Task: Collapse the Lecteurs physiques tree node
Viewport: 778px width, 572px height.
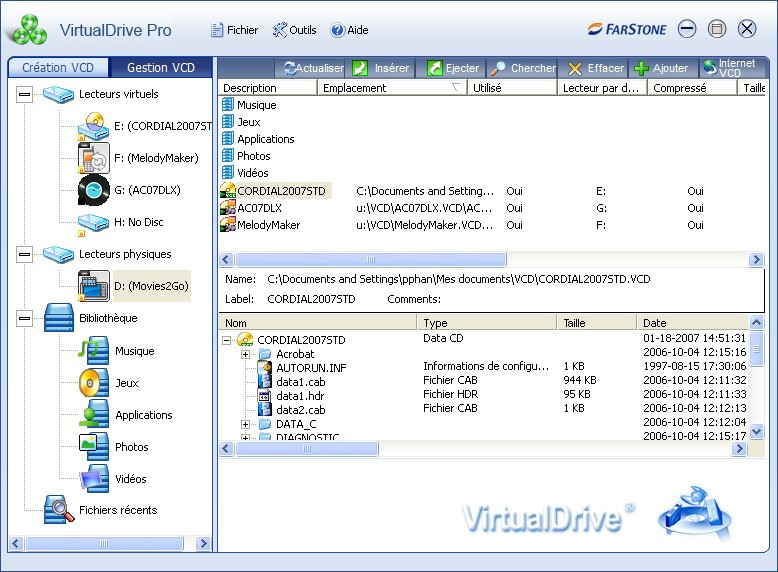Action: (x=24, y=254)
